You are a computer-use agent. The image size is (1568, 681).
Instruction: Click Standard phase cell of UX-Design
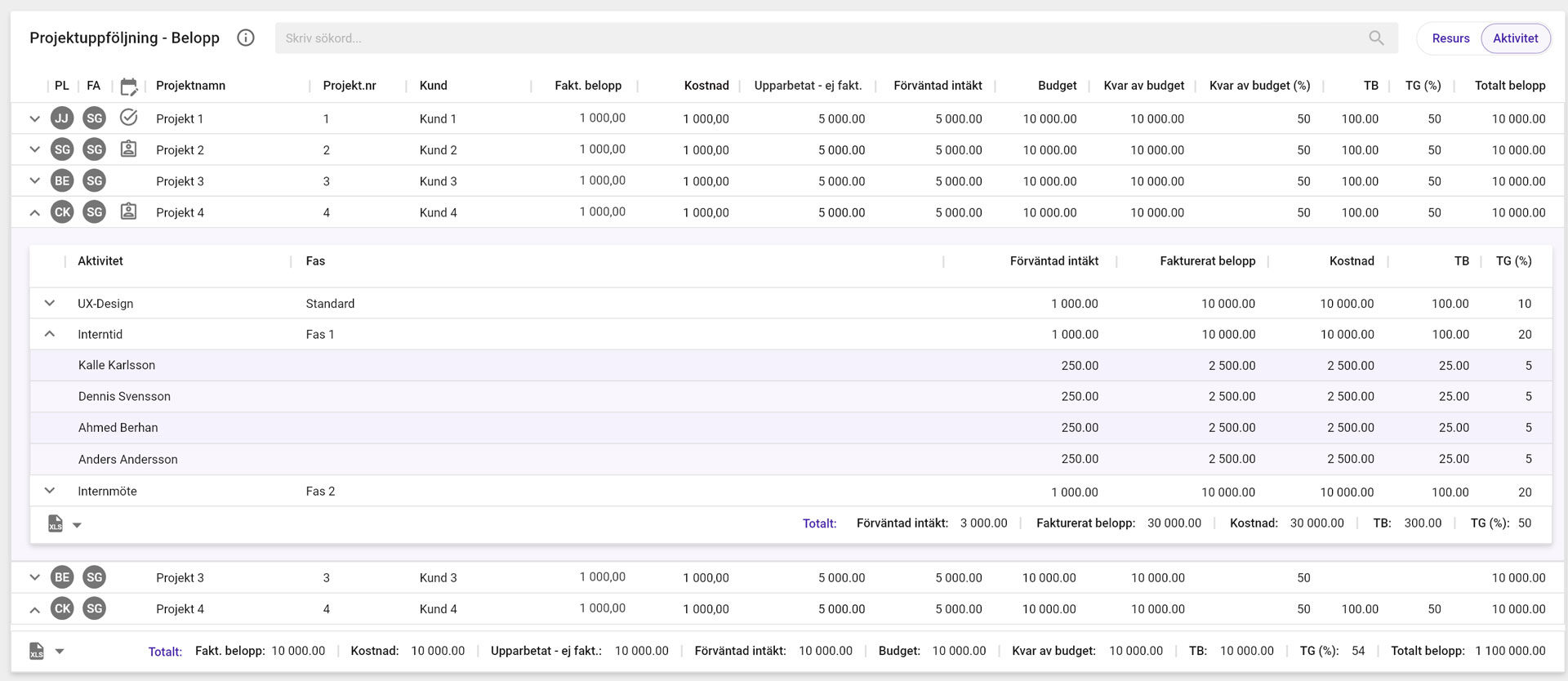click(330, 304)
